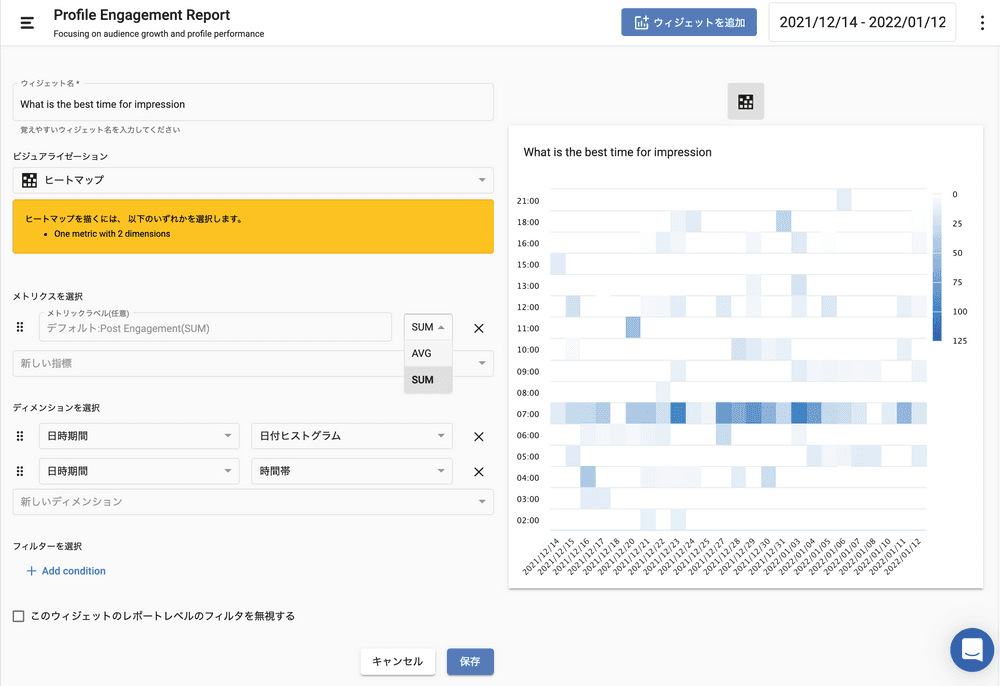Open the 時間帯 dropdown
The height and width of the screenshot is (686, 1000).
pos(351,472)
